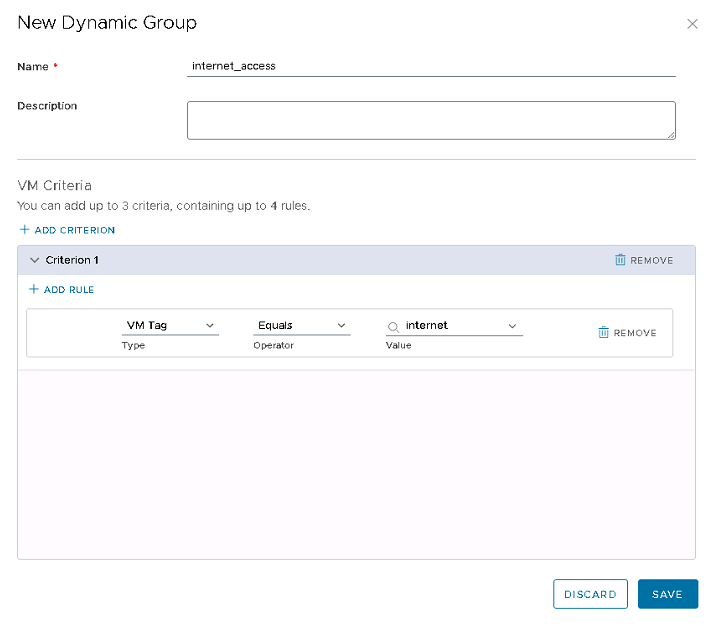Click the magnifier icon in the Value field
Screen dimensions: 714x626
coord(394,327)
